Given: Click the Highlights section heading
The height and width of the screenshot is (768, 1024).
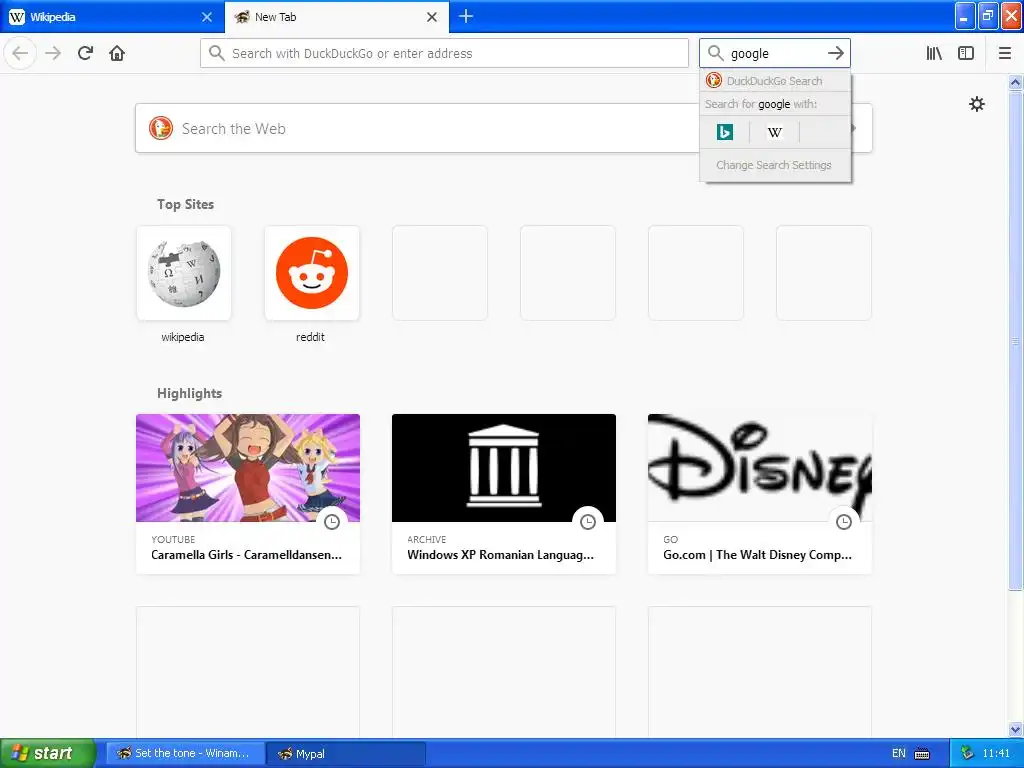Looking at the screenshot, I should (x=189, y=393).
